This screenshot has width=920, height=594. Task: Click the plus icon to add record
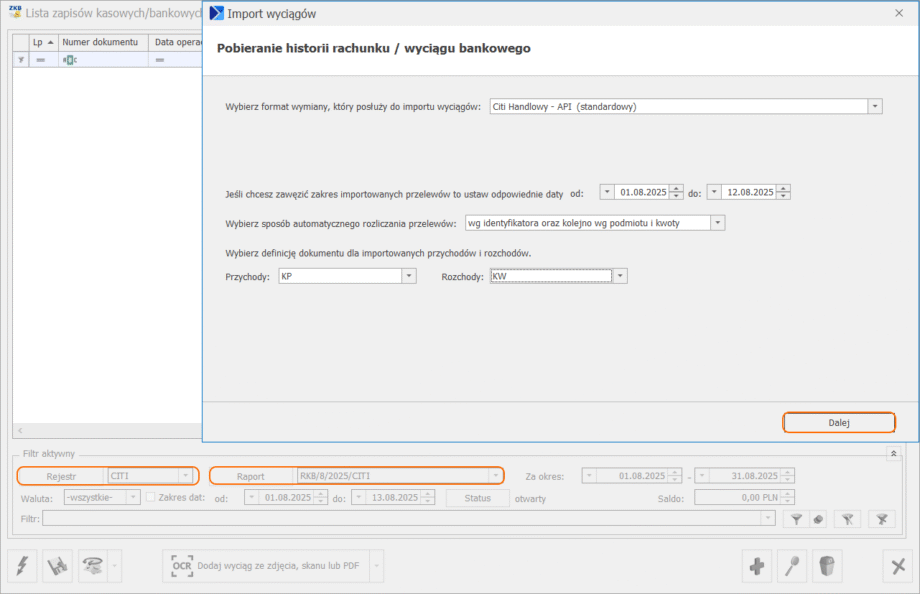click(757, 567)
